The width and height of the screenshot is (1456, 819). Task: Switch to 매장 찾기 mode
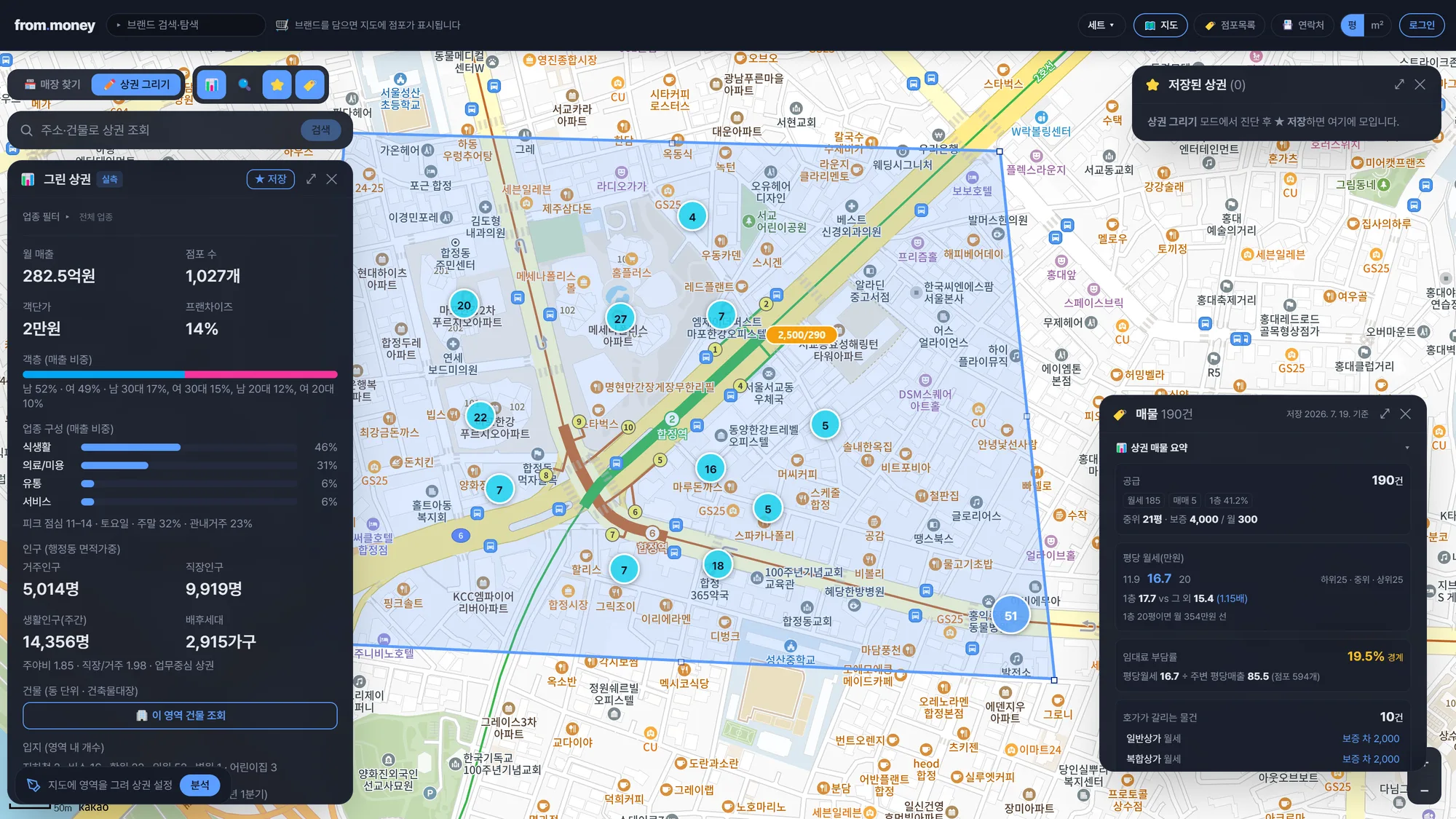(52, 84)
